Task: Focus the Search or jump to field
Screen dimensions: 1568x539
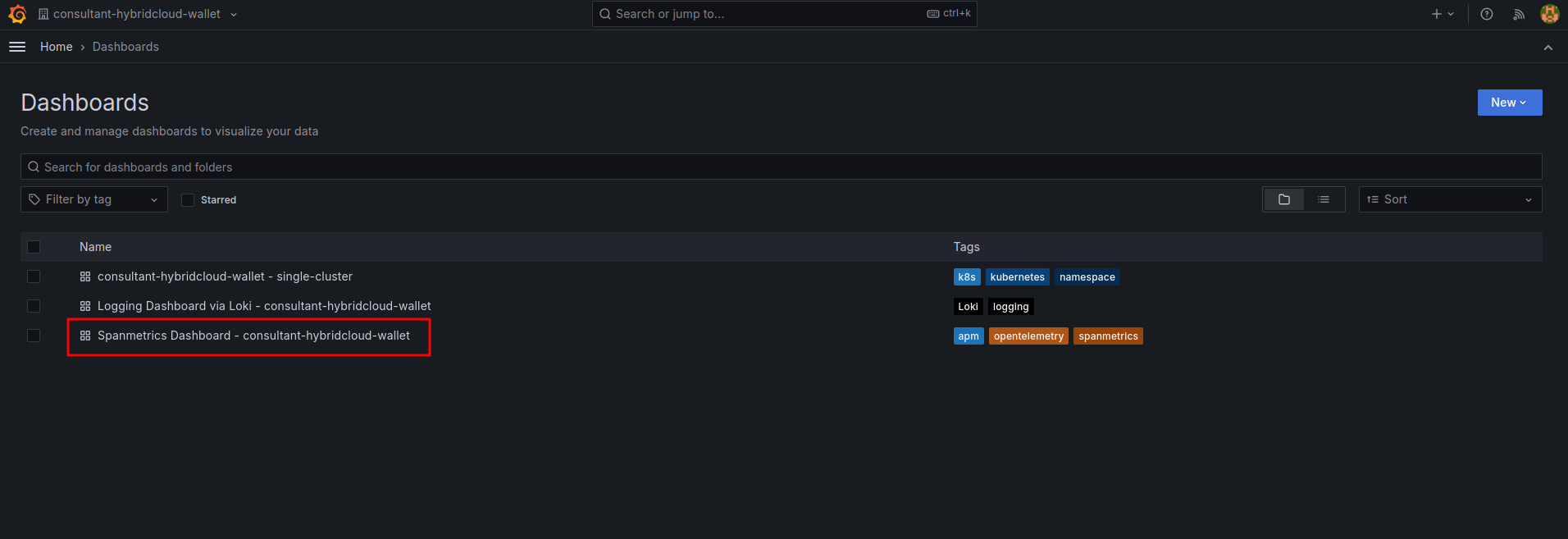Action: pyautogui.click(x=784, y=14)
